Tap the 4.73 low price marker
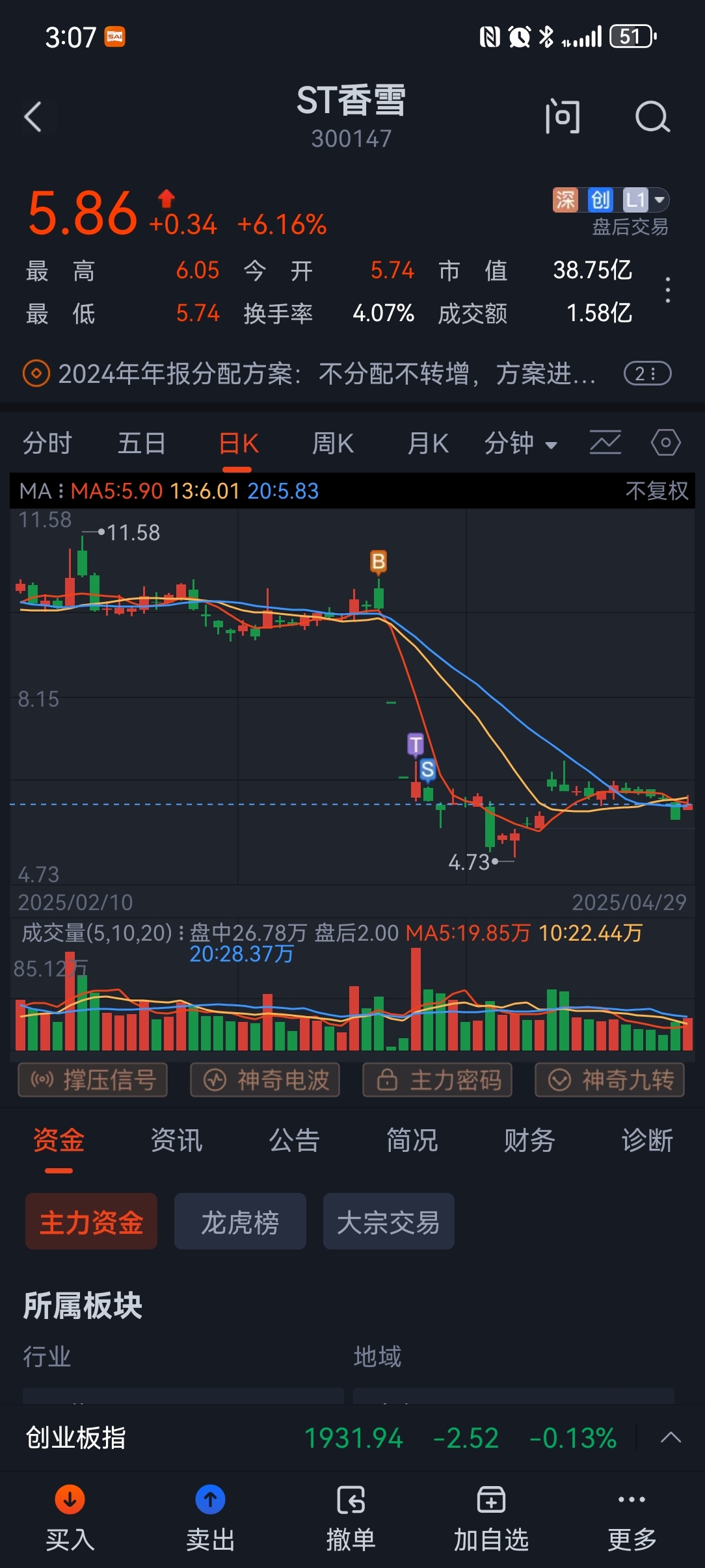The height and width of the screenshot is (1568, 705). tap(469, 862)
